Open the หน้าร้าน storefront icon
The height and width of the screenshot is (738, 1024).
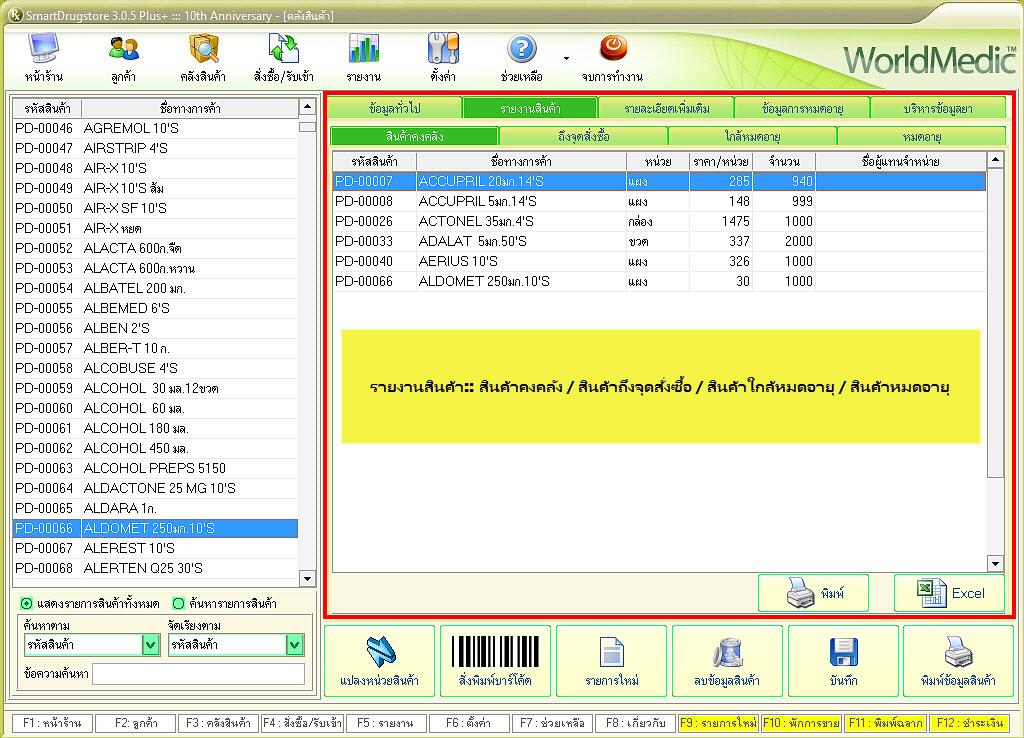(x=44, y=50)
